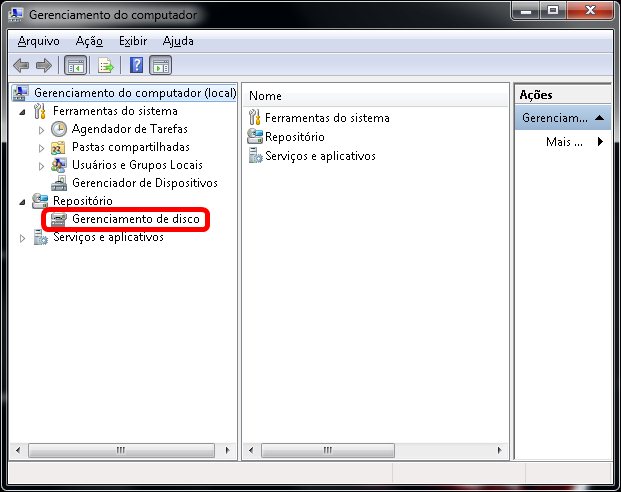
Task: Select Repositório text in Nome list
Action: [295, 137]
